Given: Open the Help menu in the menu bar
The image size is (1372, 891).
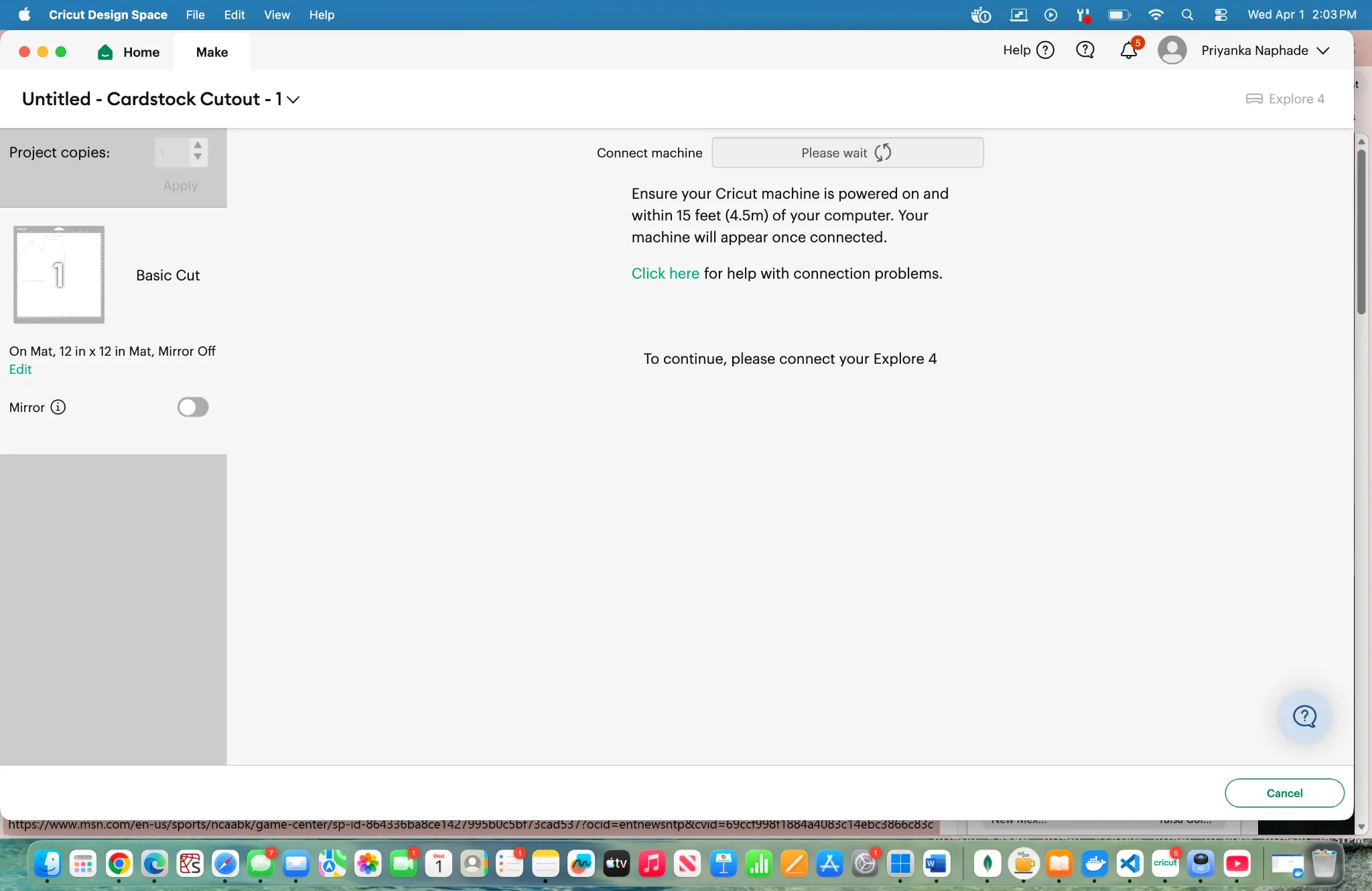Looking at the screenshot, I should pyautogui.click(x=322, y=15).
